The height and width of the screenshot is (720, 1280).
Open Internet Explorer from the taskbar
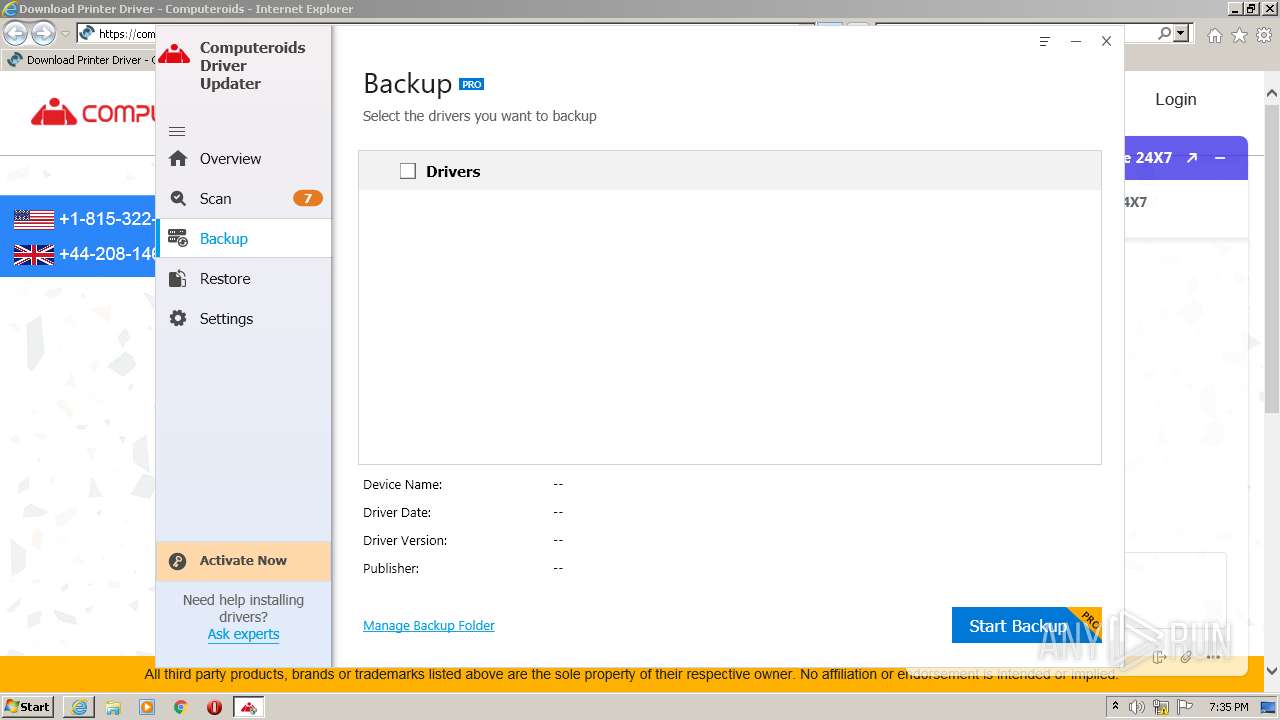(79, 707)
